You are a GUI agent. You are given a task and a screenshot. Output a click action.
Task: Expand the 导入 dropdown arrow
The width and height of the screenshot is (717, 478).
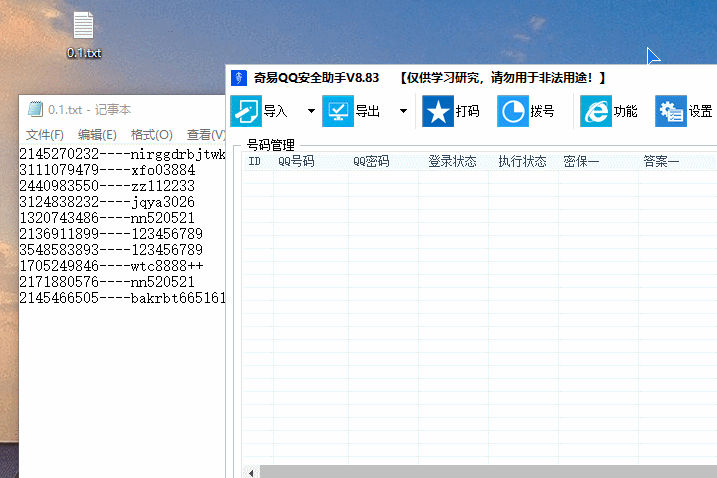(311, 111)
